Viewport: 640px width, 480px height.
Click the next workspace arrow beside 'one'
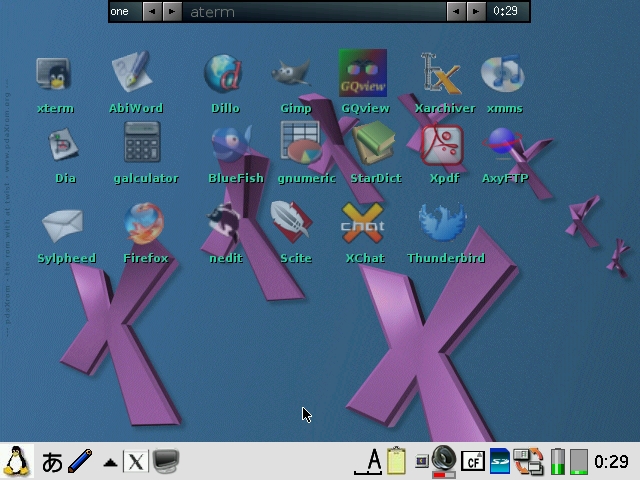(x=172, y=12)
